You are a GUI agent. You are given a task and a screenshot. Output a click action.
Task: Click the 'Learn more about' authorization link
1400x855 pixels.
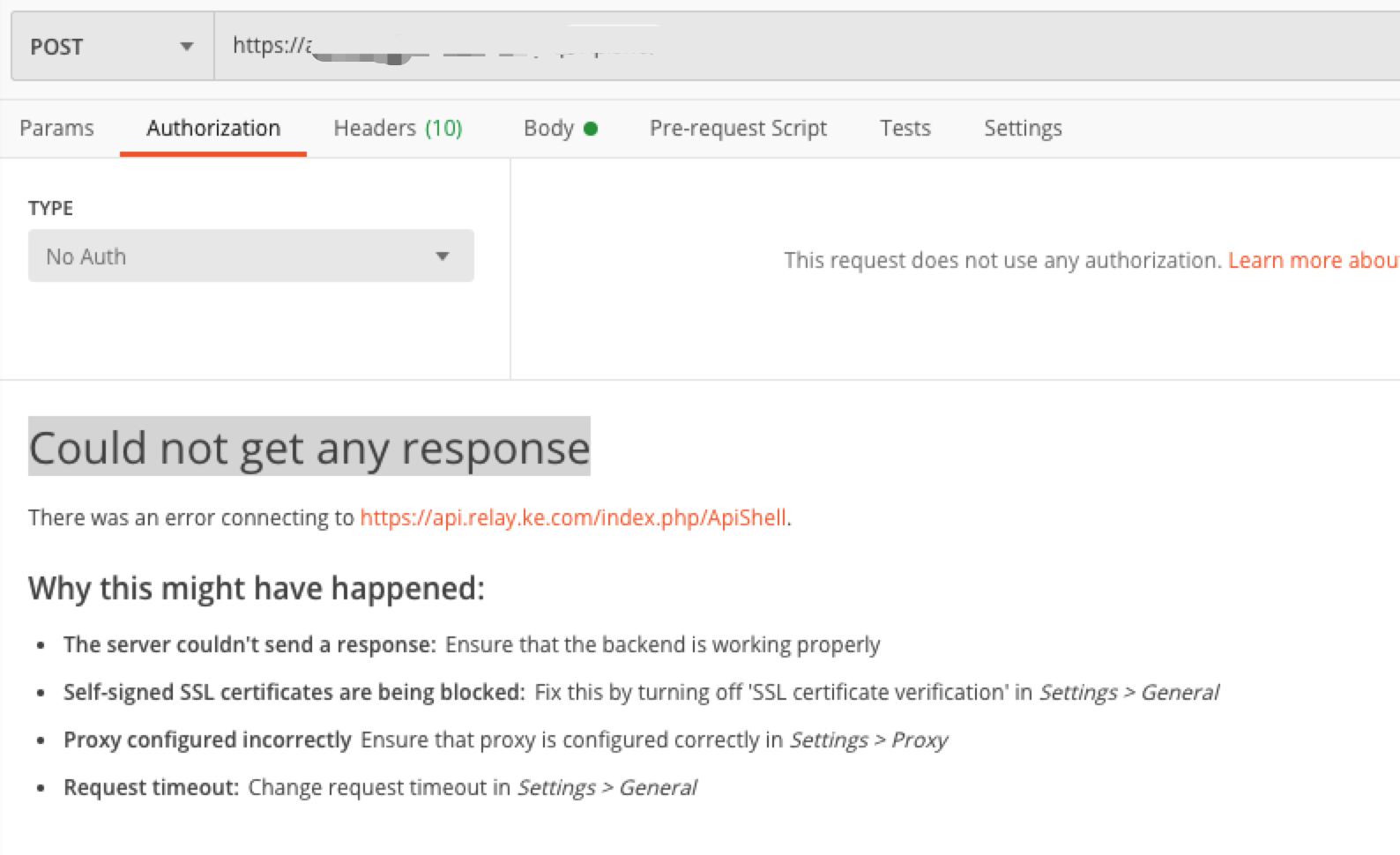click(x=1314, y=260)
